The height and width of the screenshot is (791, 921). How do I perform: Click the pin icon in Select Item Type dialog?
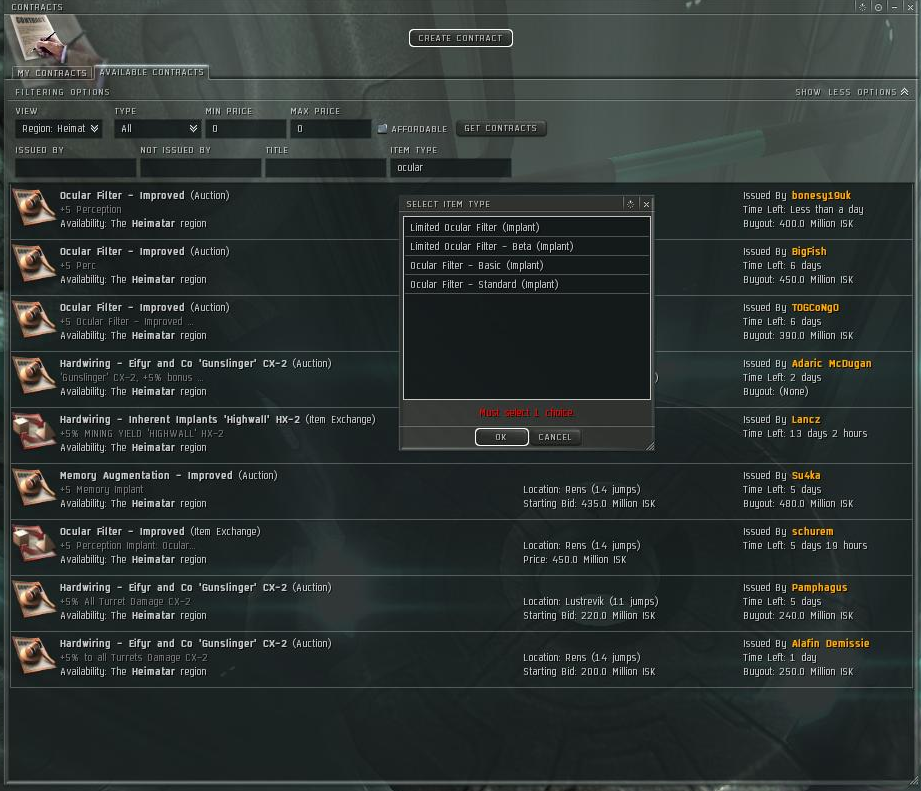coord(630,204)
